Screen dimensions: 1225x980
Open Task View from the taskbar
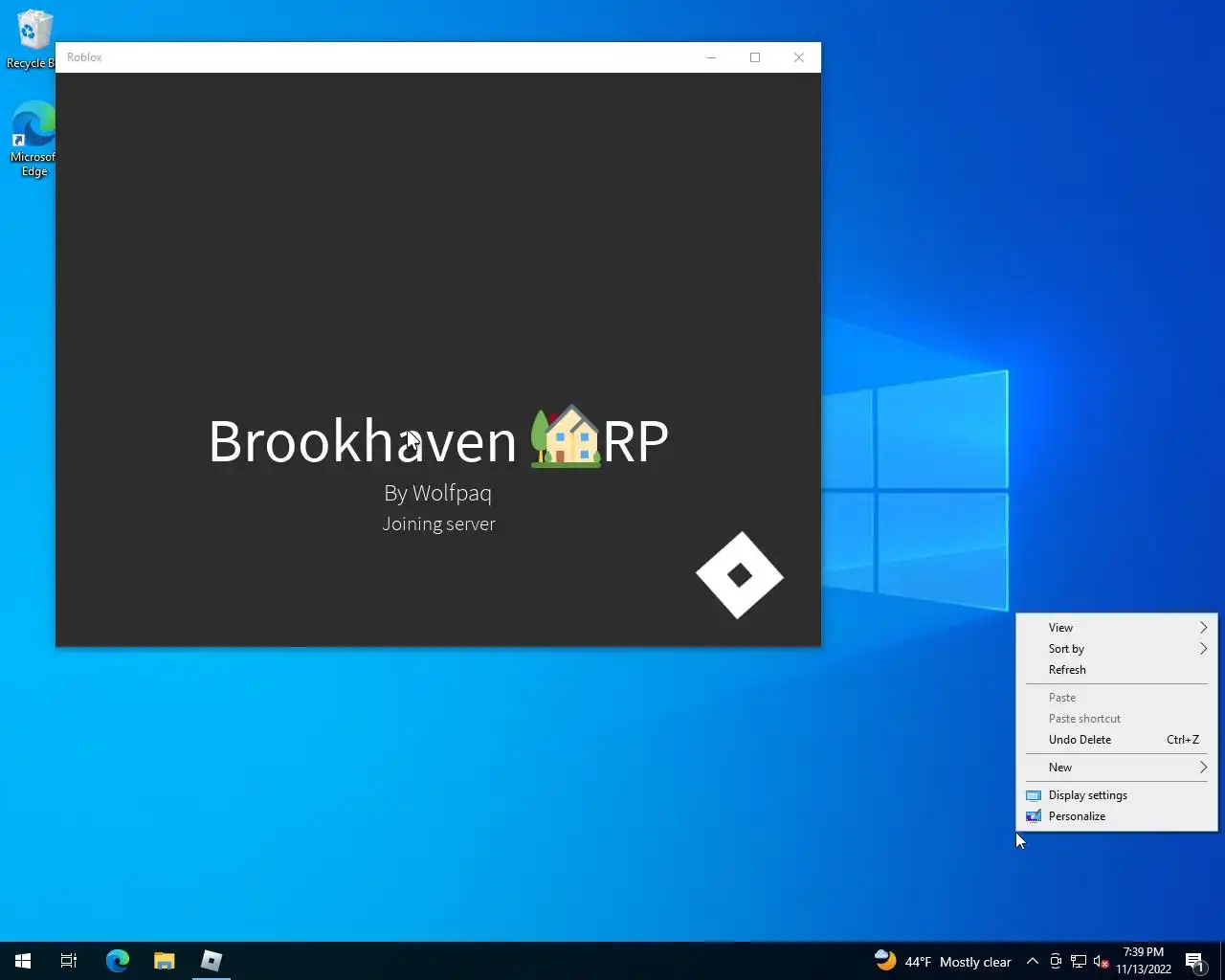(69, 961)
